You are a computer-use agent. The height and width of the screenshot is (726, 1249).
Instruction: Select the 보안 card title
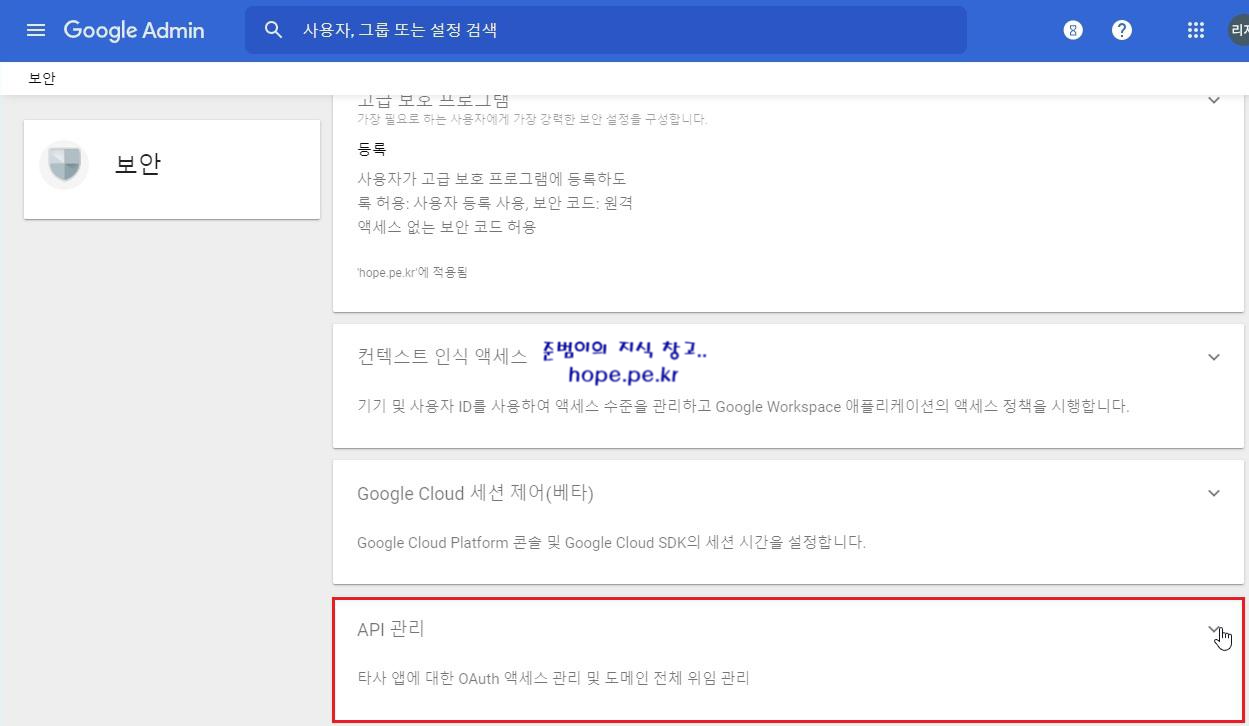click(x=138, y=164)
